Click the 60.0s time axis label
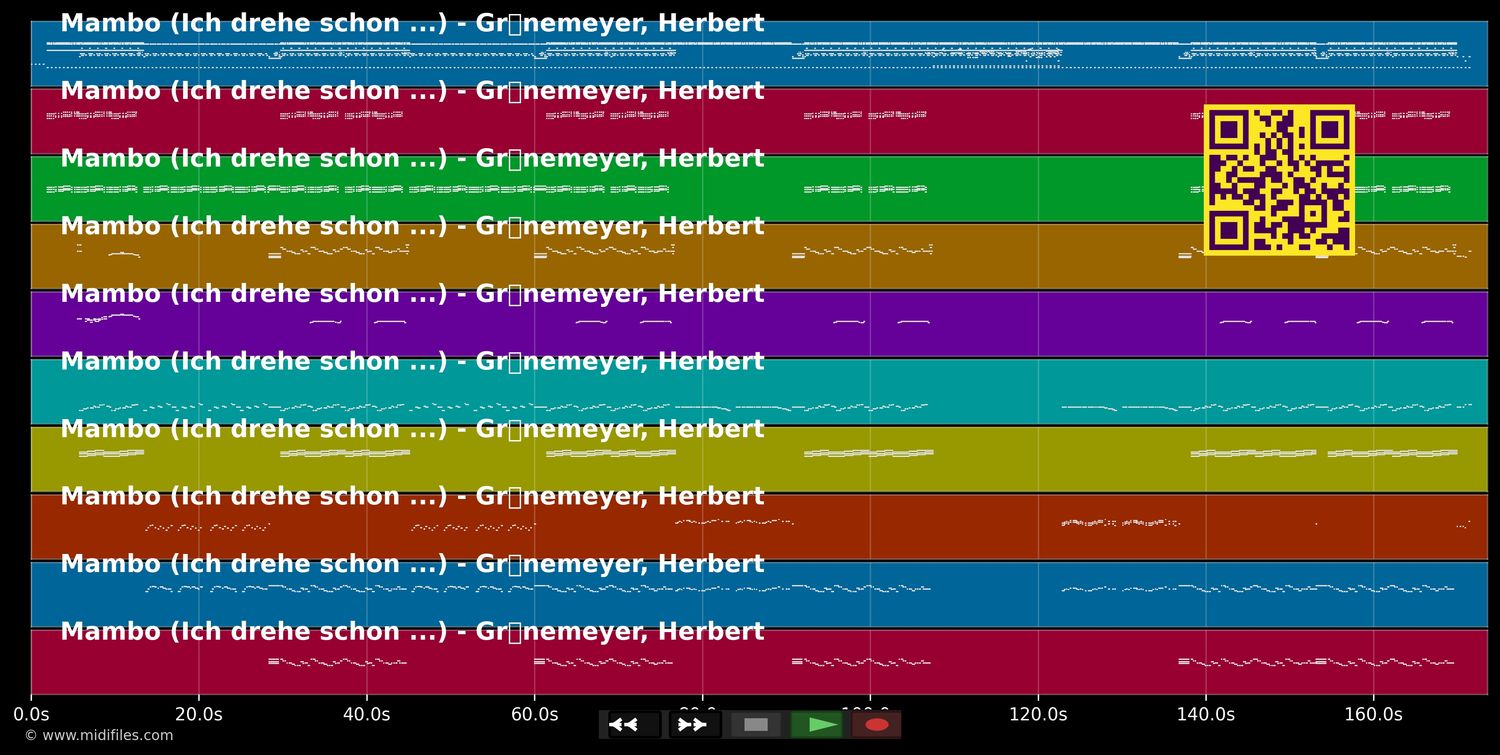 534,715
